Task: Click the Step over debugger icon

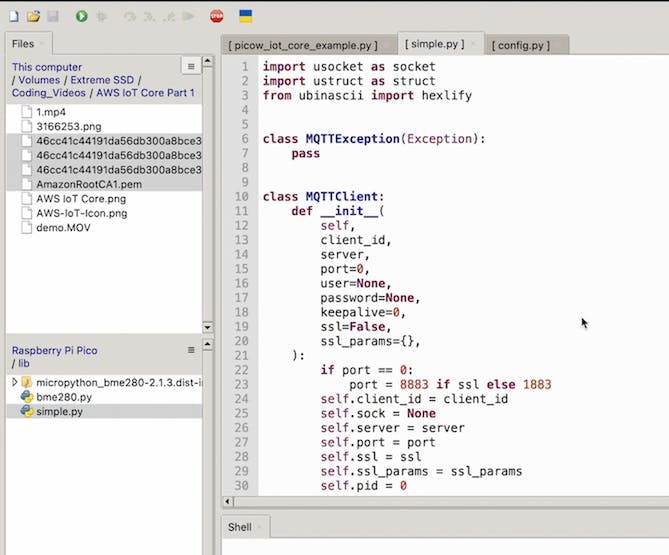Action: (129, 16)
